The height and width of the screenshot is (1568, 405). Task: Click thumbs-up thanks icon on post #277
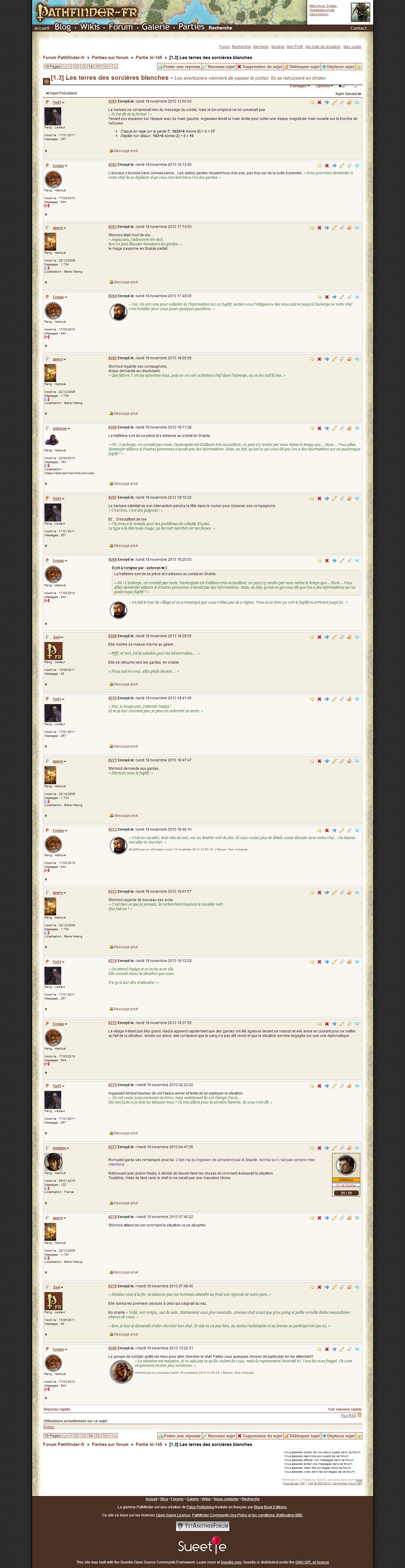click(x=349, y=1148)
